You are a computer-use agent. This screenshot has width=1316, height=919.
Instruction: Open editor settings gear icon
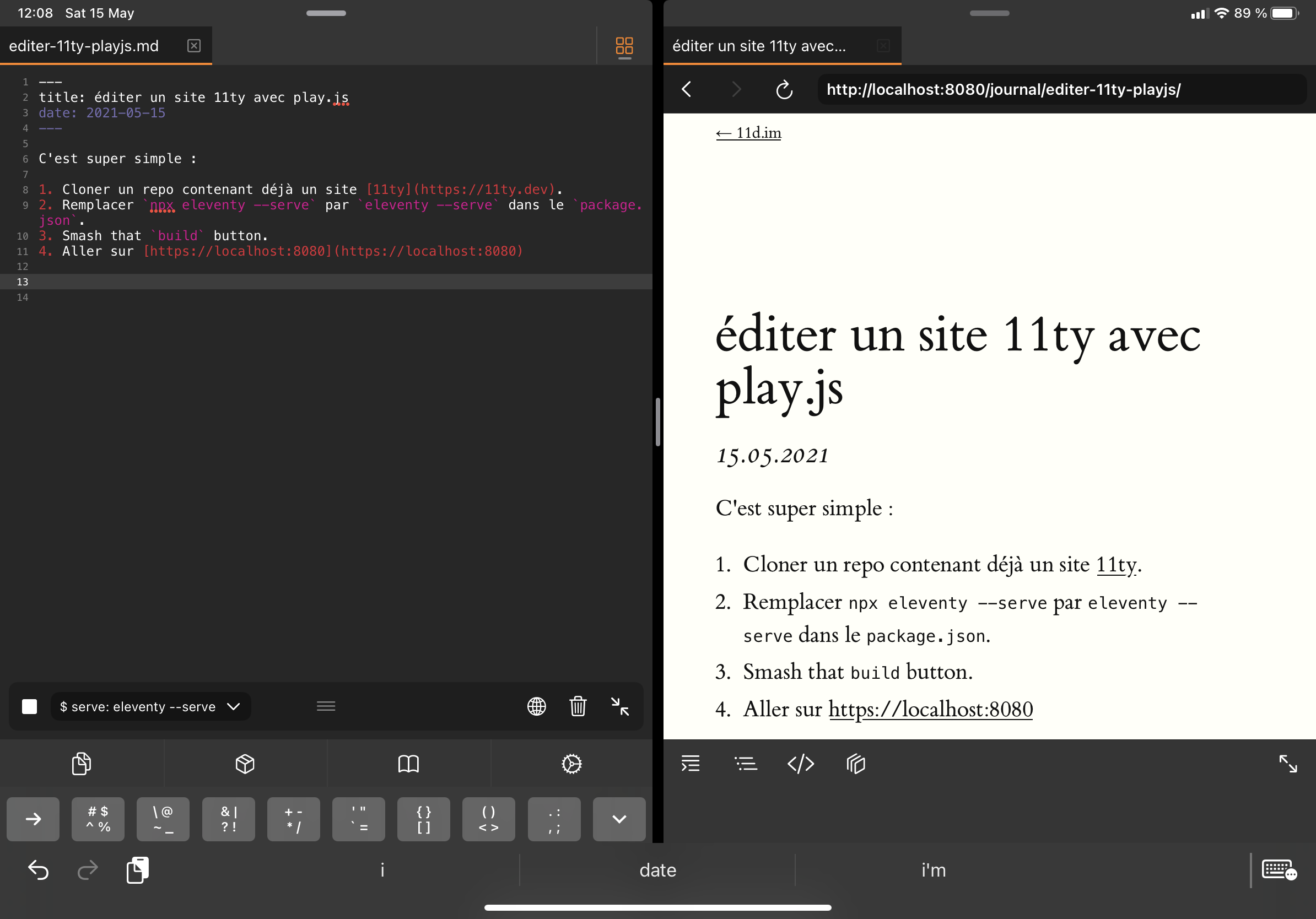[571, 764]
